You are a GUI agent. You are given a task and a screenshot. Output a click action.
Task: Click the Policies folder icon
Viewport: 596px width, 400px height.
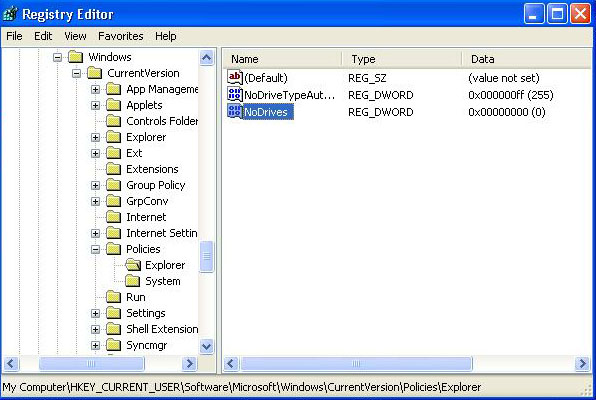tap(113, 249)
